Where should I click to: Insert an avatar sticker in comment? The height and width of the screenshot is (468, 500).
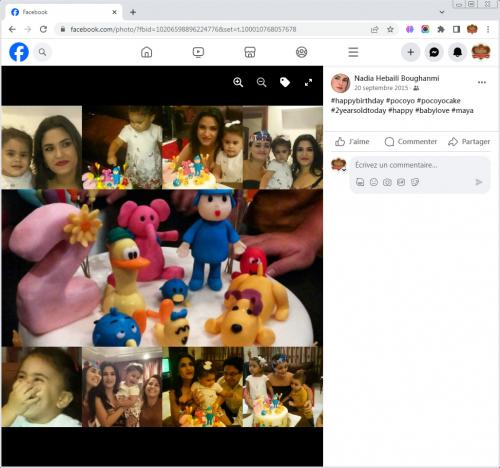tap(360, 182)
